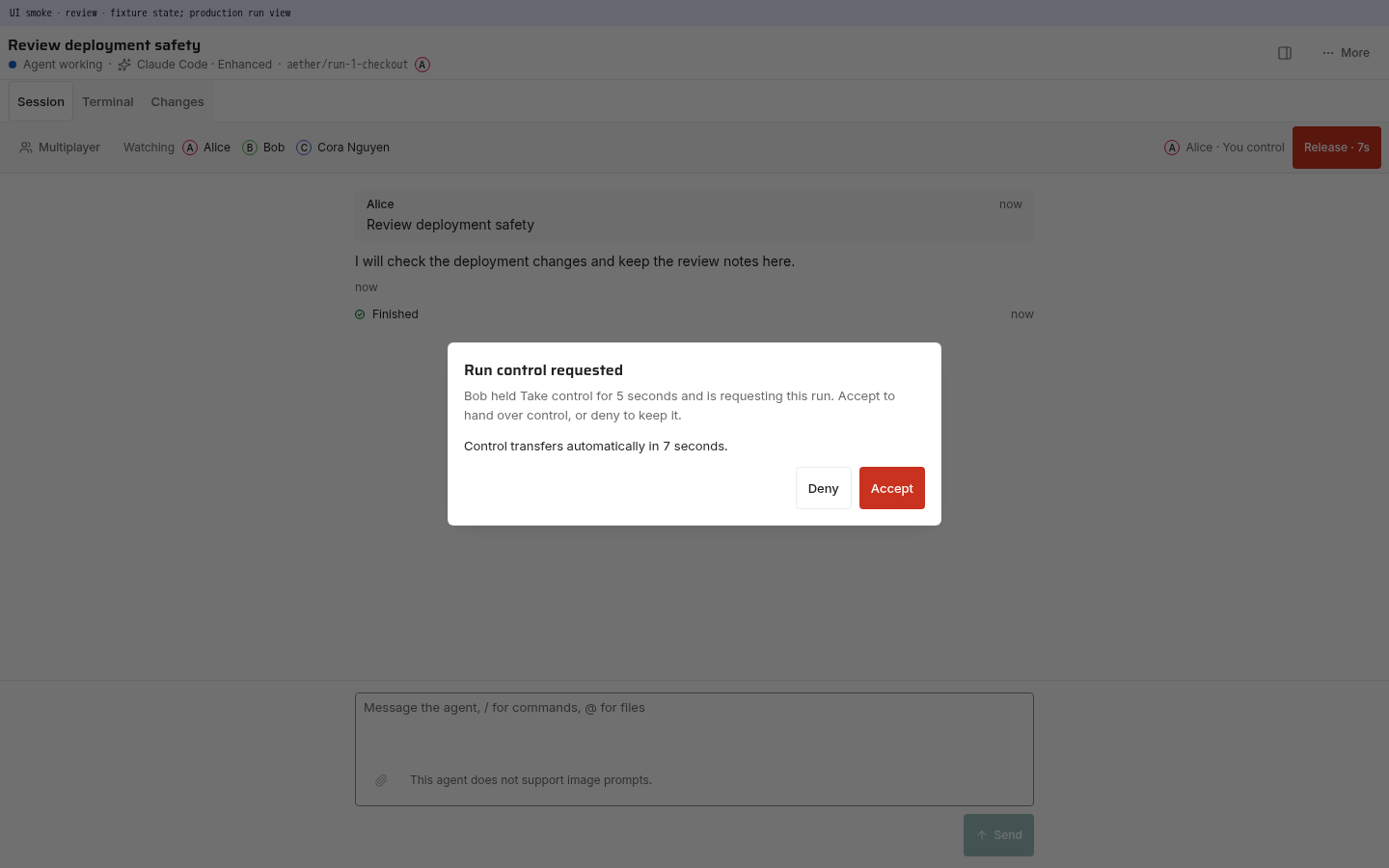Click the avatar next to aether/run-1-checkout
The height and width of the screenshot is (868, 1389).
[422, 65]
